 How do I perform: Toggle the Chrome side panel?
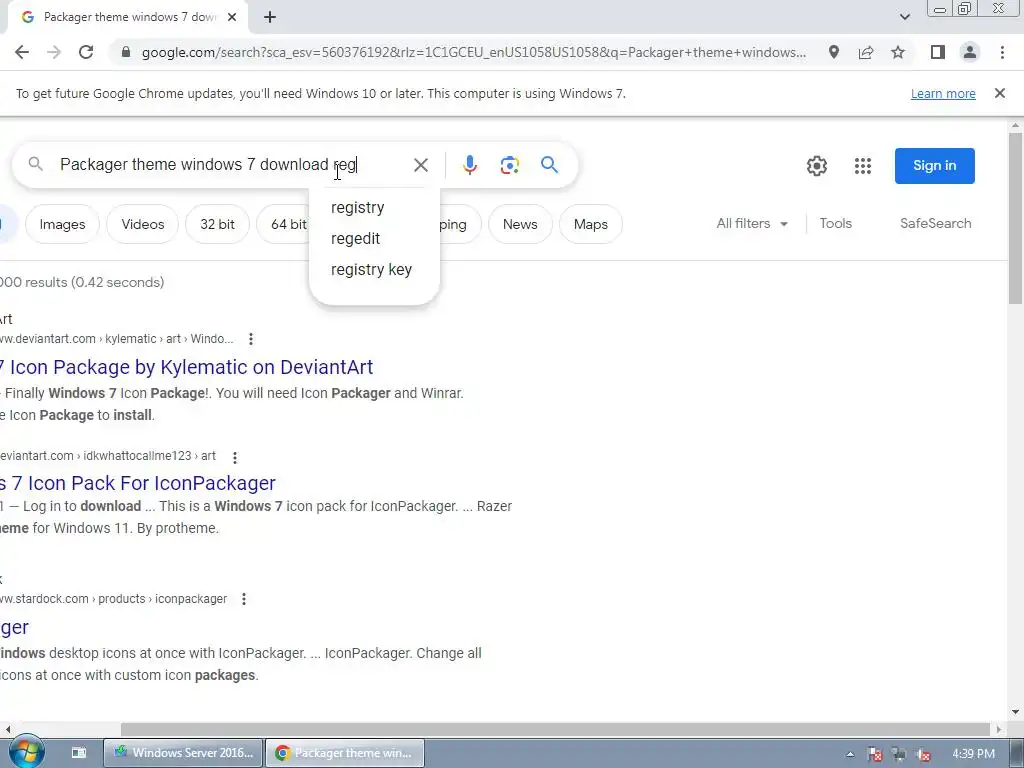pyautogui.click(x=938, y=52)
